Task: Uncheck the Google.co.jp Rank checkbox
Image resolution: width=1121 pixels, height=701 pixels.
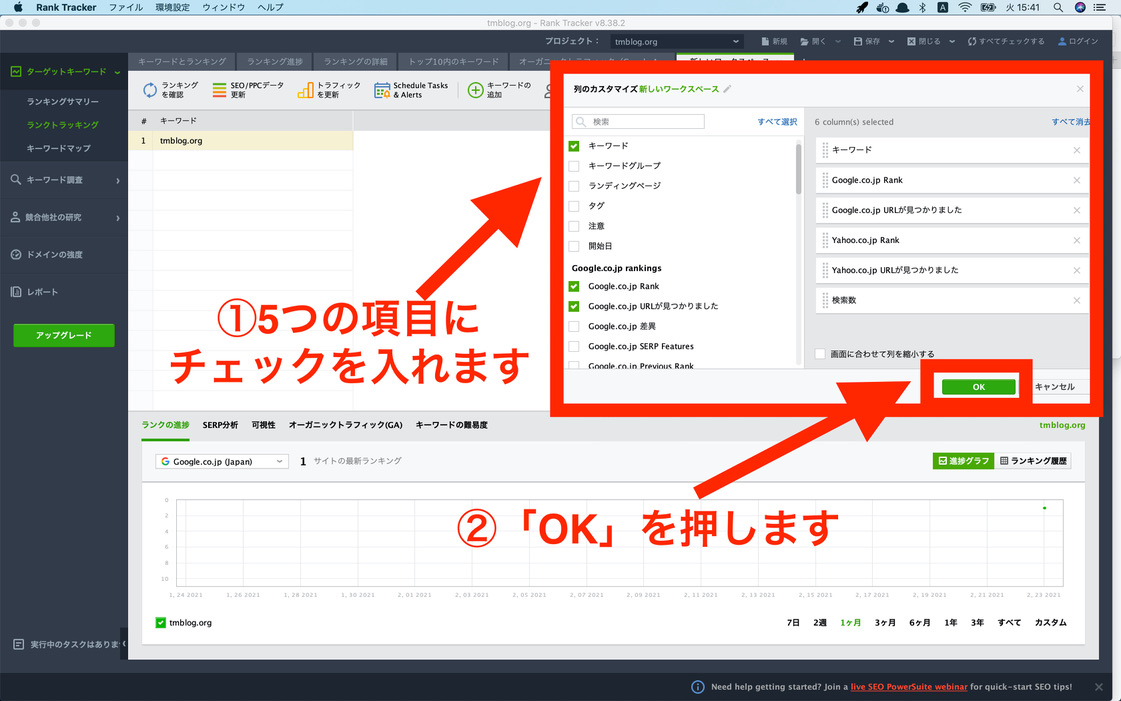Action: pyautogui.click(x=573, y=286)
